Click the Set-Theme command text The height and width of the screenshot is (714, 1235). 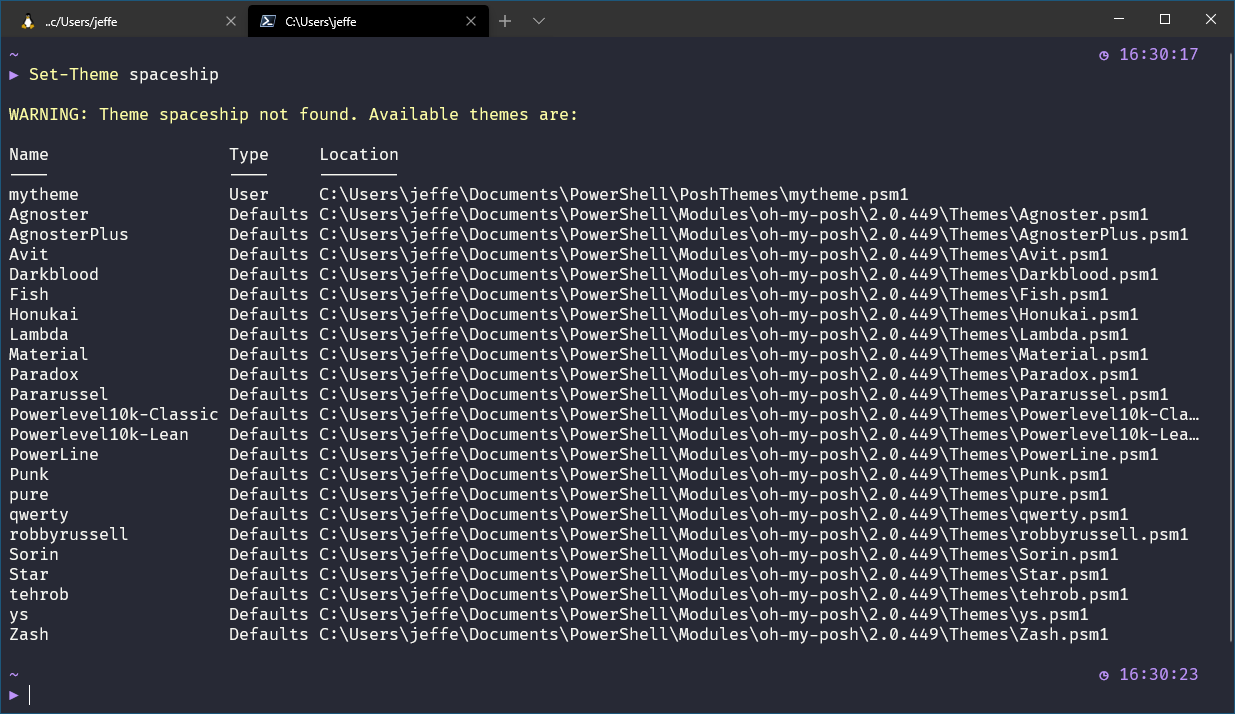coord(74,75)
